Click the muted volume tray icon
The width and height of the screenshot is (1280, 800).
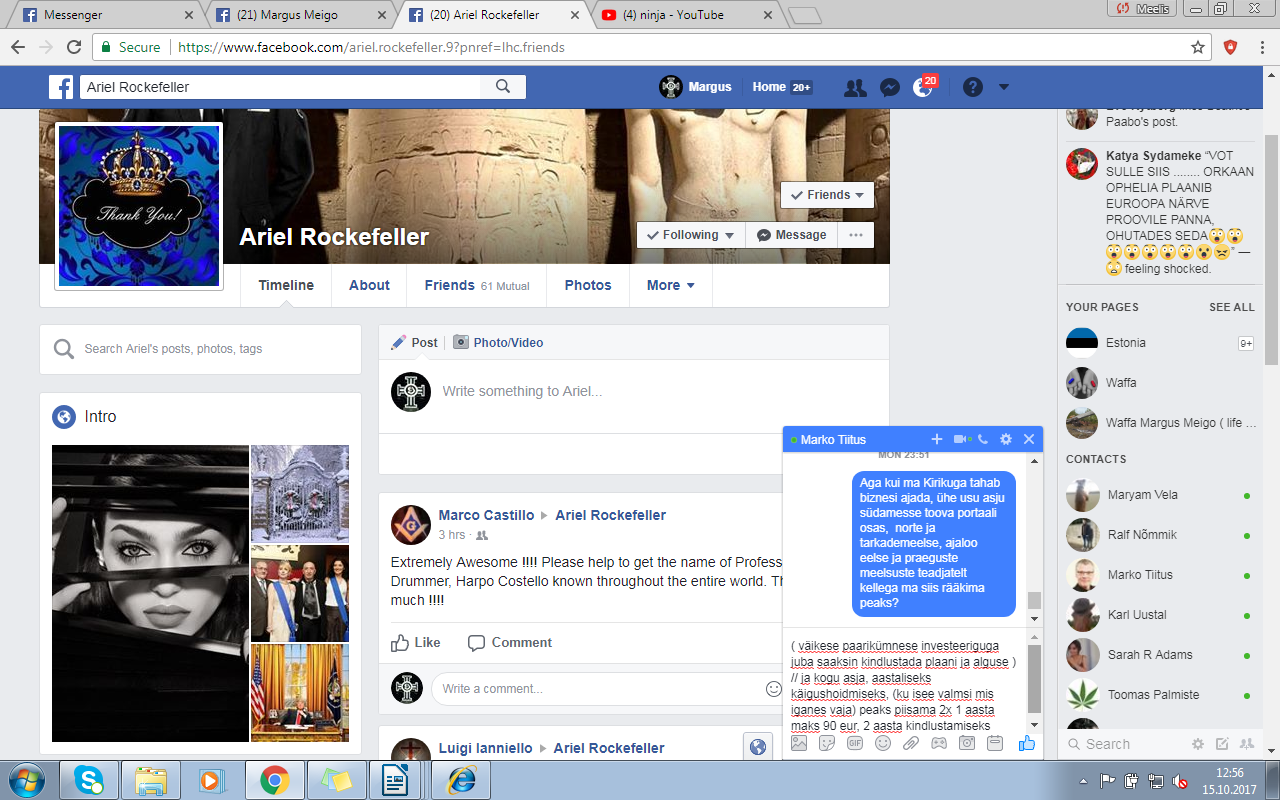tap(1180, 781)
